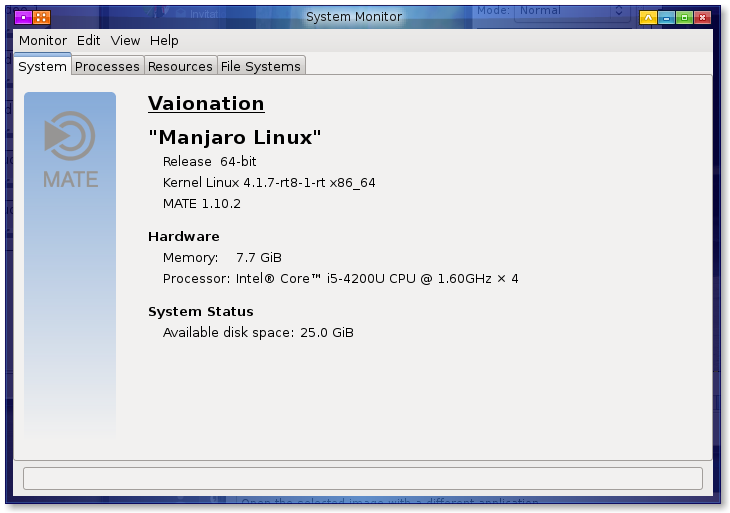Open the Help menu
Image resolution: width=730 pixels, height=513 pixels.
[164, 41]
